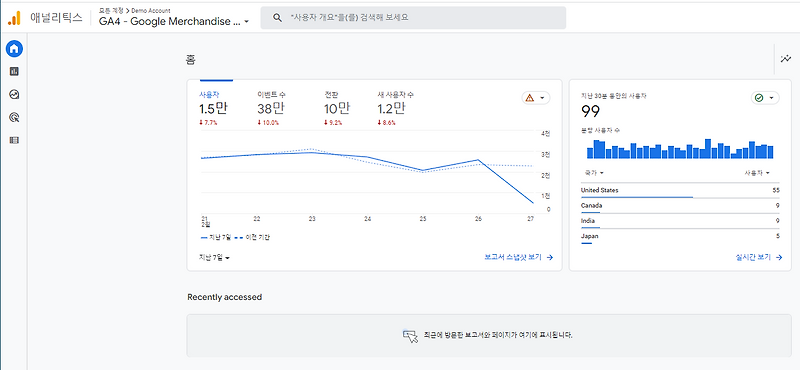Viewport: 800px width, 370px height.
Task: Open the 사용자 metric dropdown in realtime card
Action: tap(757, 173)
